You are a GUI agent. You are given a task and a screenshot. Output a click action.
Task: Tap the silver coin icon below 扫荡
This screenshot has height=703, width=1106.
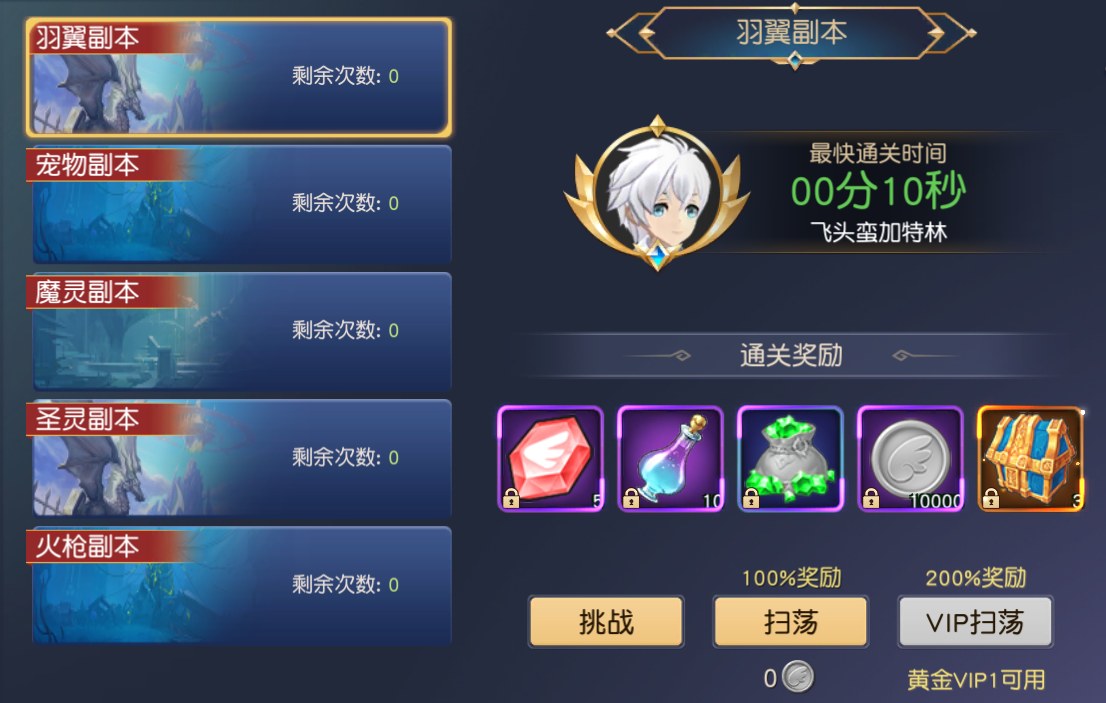798,678
